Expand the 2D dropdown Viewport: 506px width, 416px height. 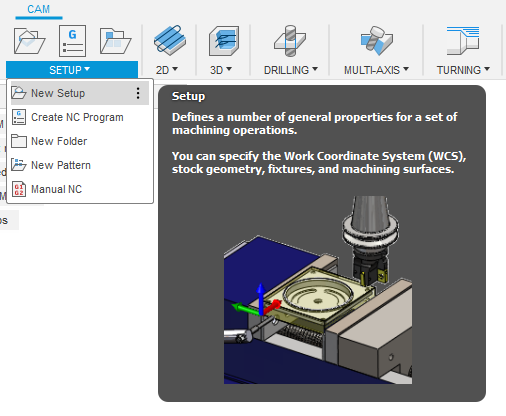(167, 70)
